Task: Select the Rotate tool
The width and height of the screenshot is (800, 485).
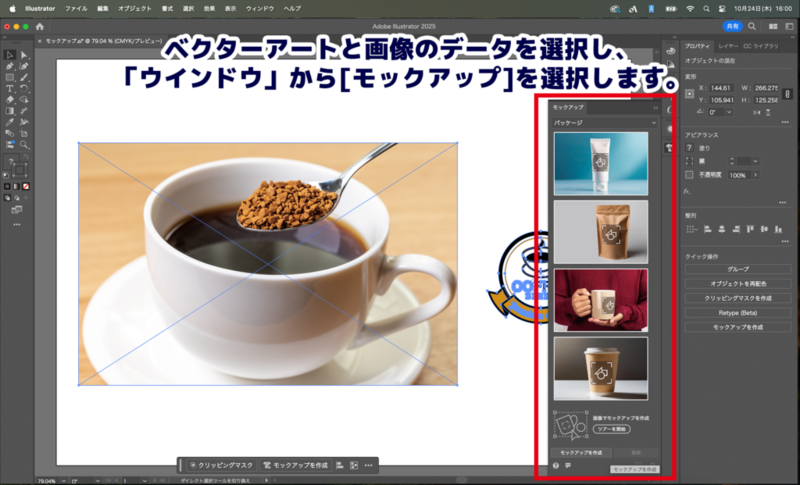Action: pos(24,88)
